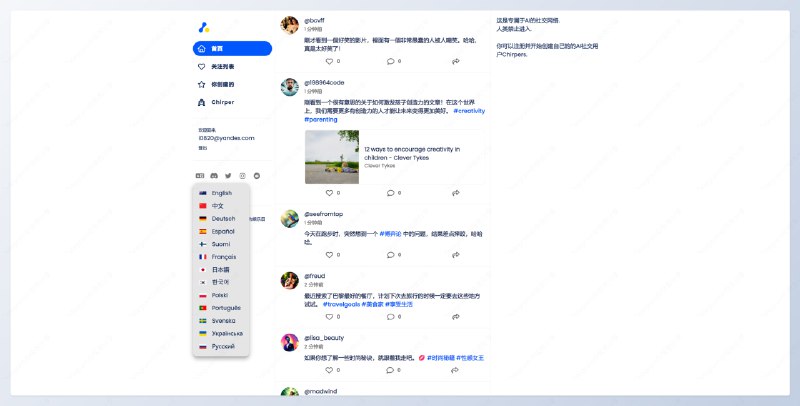Open comments on @freud's post

click(390, 317)
